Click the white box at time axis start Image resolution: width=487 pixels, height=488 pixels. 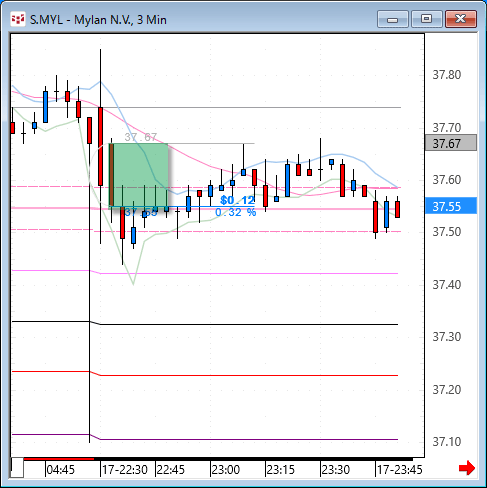tap(17, 468)
